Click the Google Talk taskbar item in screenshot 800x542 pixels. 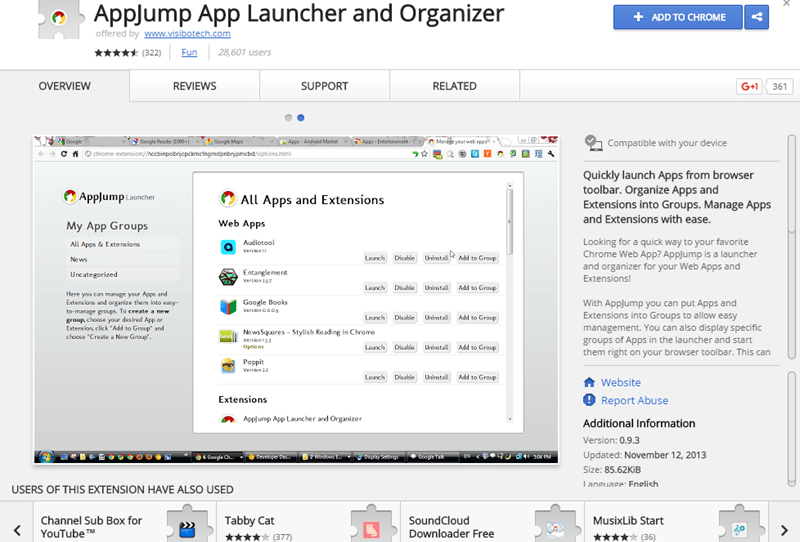[432, 457]
